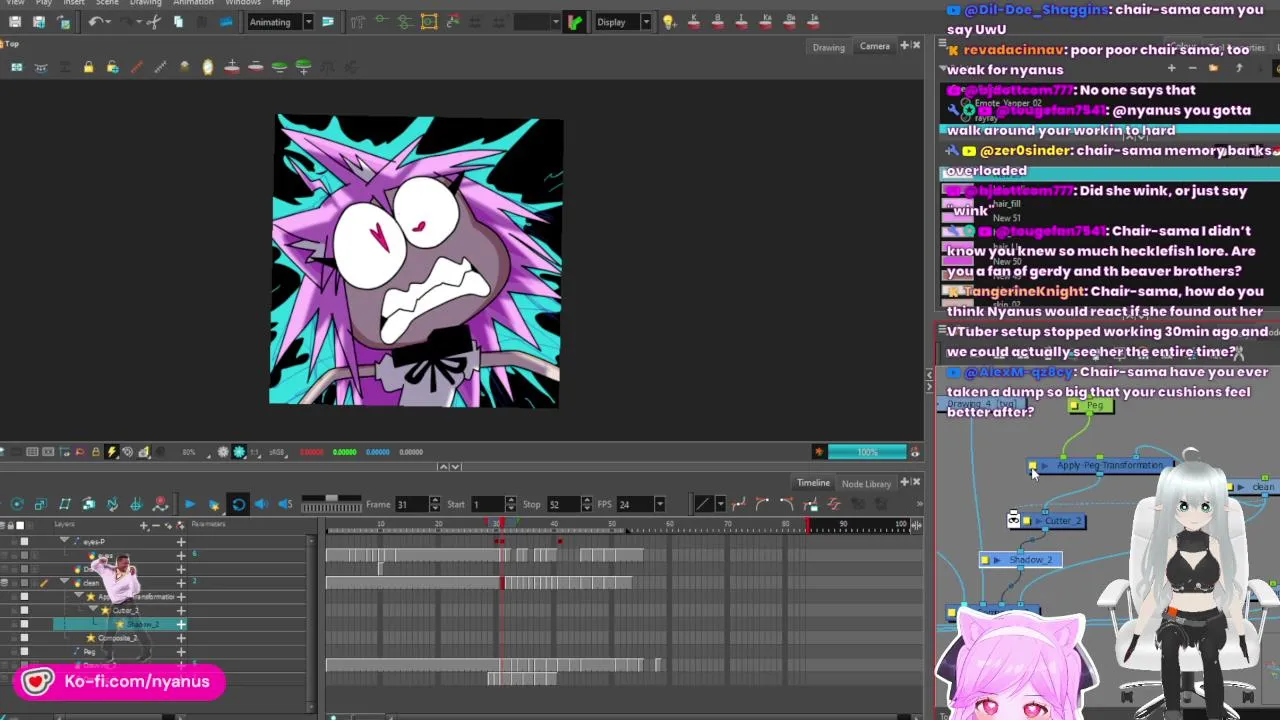Open the Play menu
The width and height of the screenshot is (1280, 720).
43,3
